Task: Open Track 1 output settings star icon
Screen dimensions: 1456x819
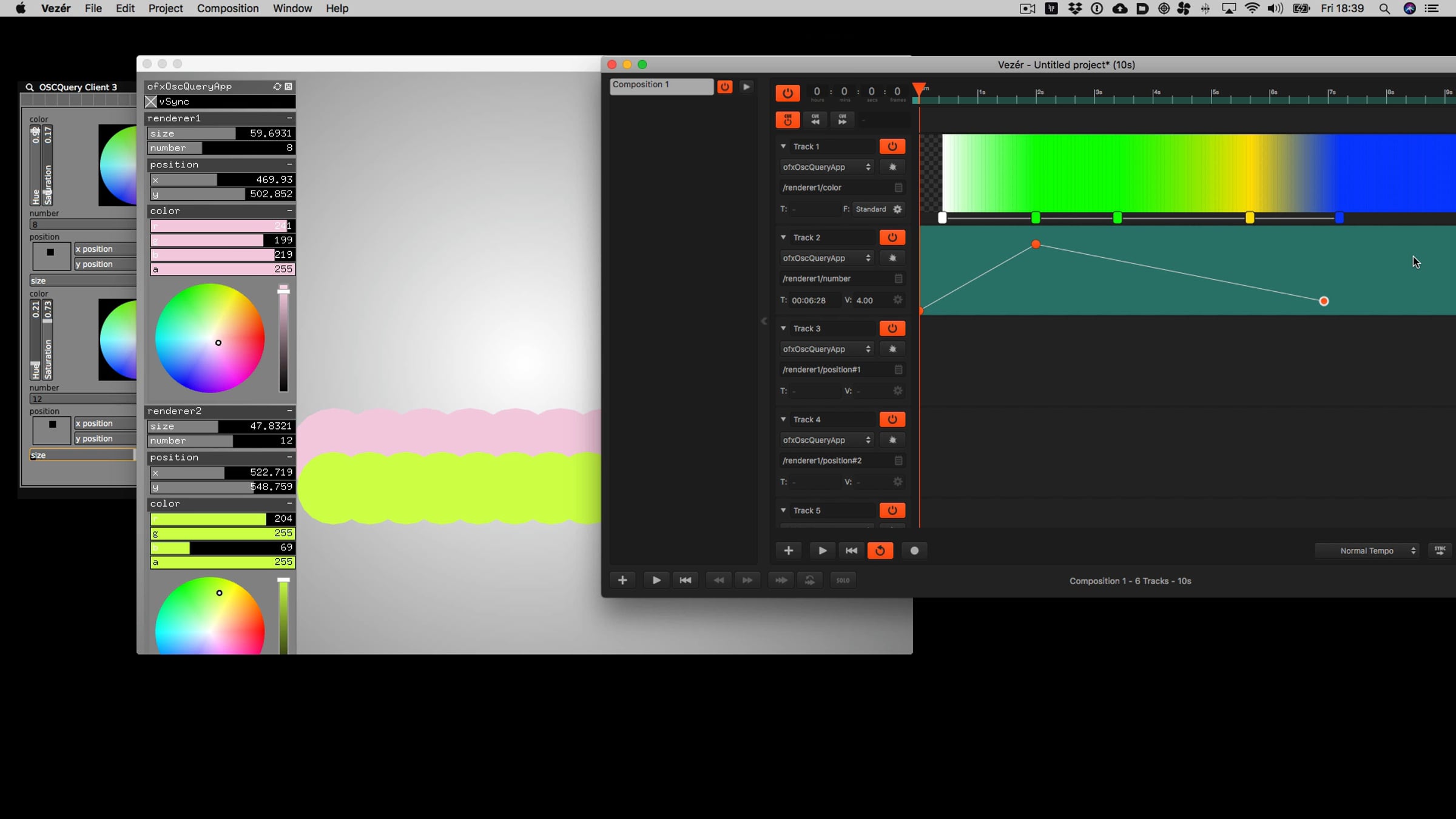Action: (892, 167)
